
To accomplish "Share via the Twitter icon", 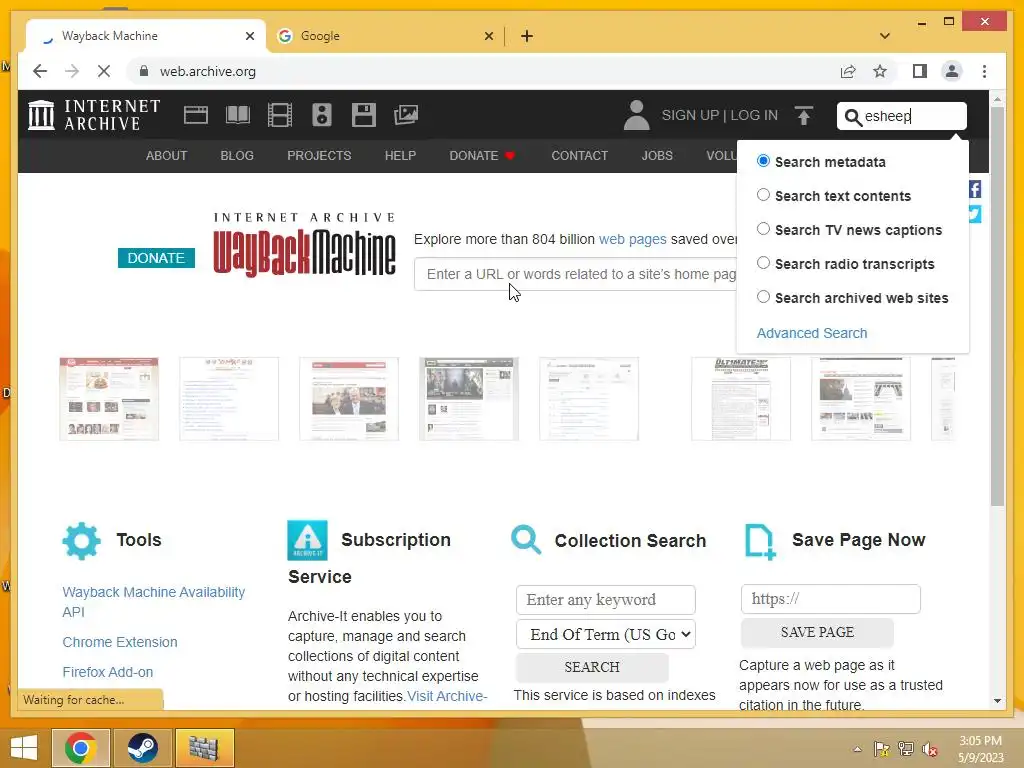I will point(974,214).
